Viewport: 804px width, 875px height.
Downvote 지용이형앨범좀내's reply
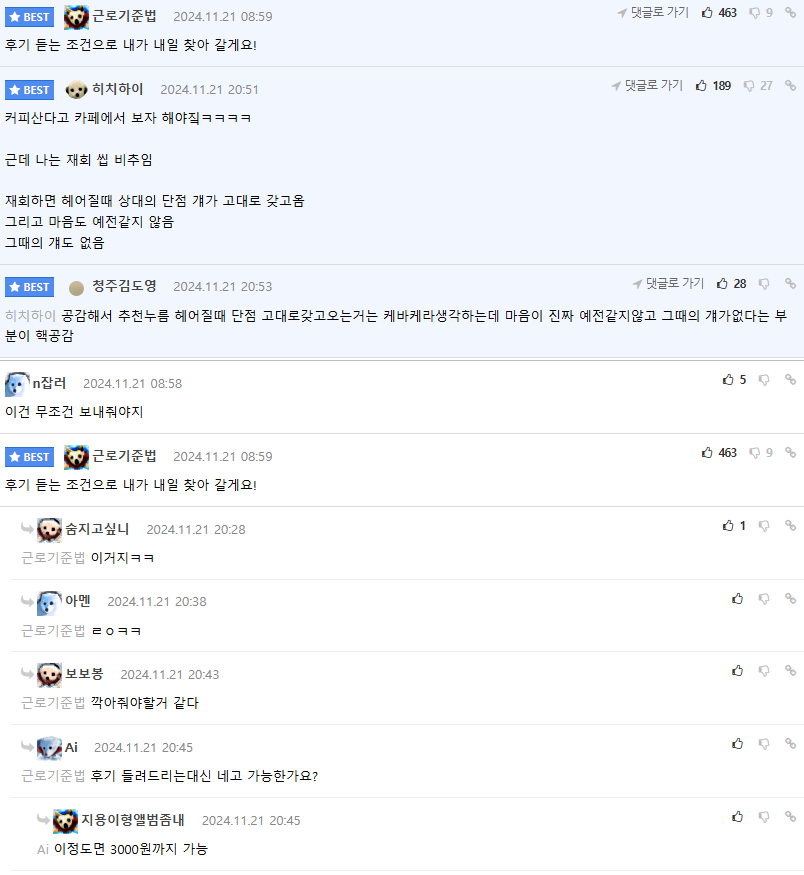pos(764,817)
